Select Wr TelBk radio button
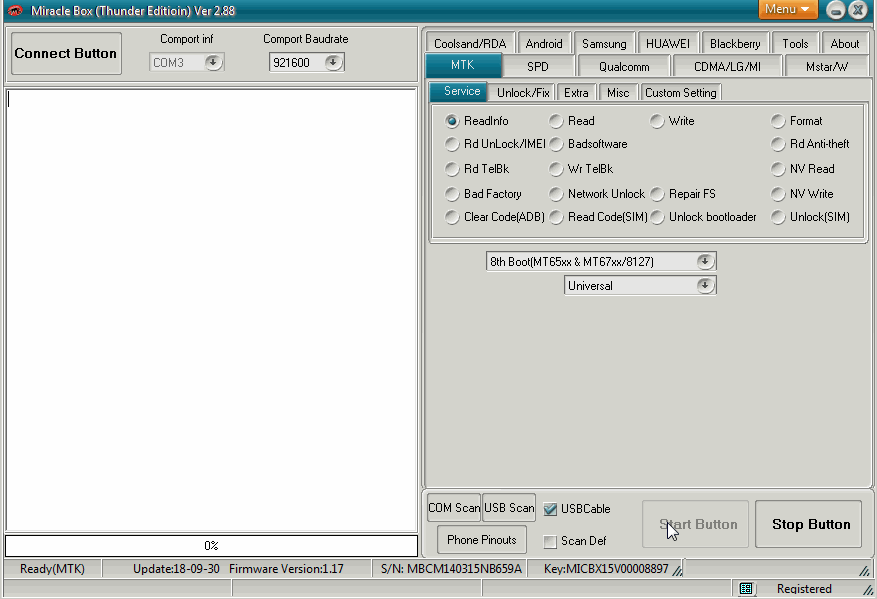Image resolution: width=877 pixels, height=599 pixels. point(556,169)
